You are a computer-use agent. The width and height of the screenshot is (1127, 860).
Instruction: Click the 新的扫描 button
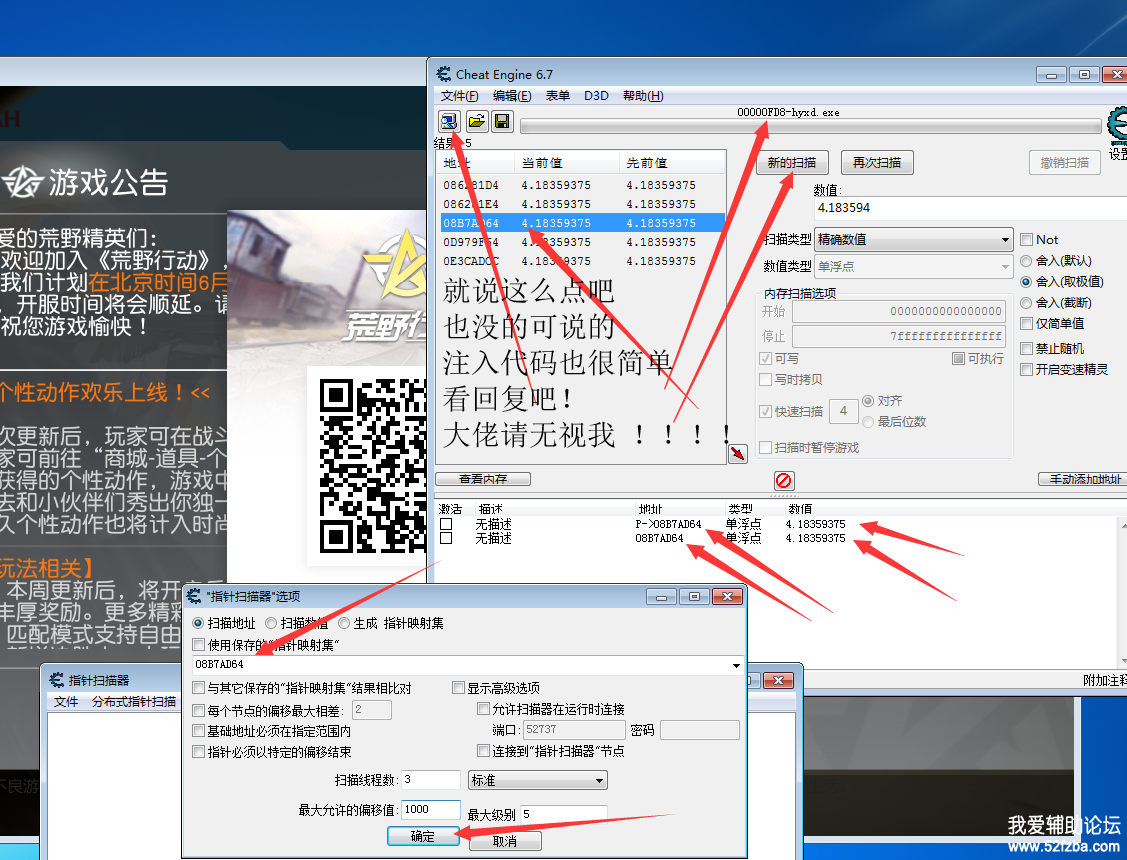[x=792, y=162]
